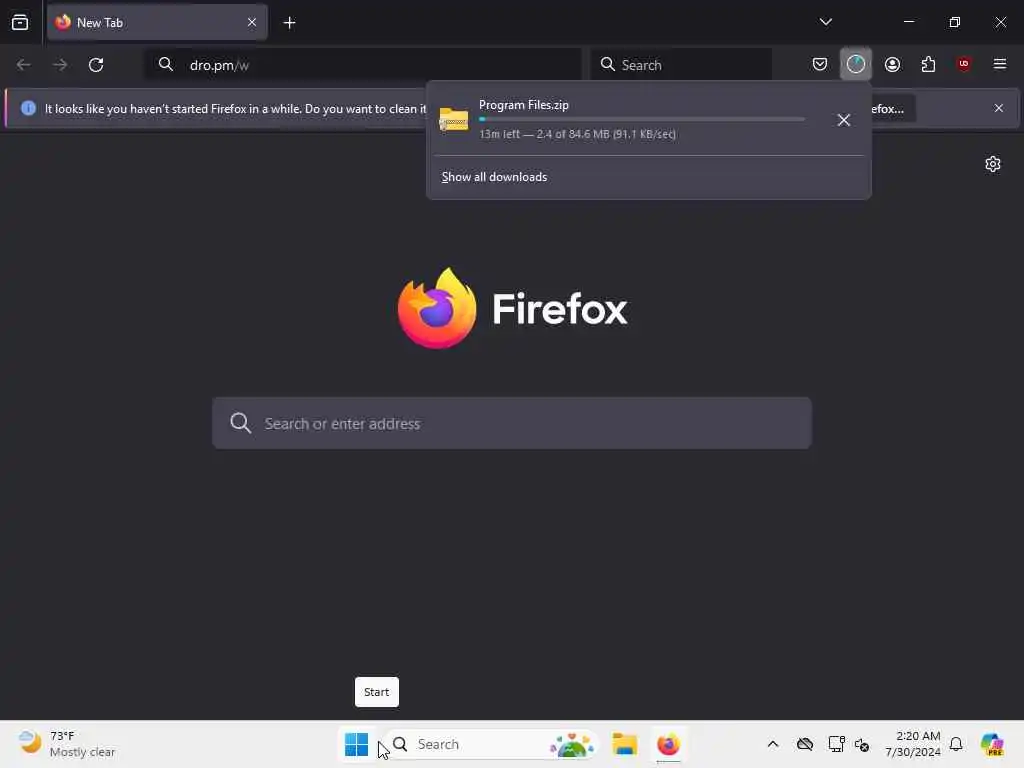The height and width of the screenshot is (768, 1024).
Task: Open the personalize New Tab gear
Action: (993, 164)
